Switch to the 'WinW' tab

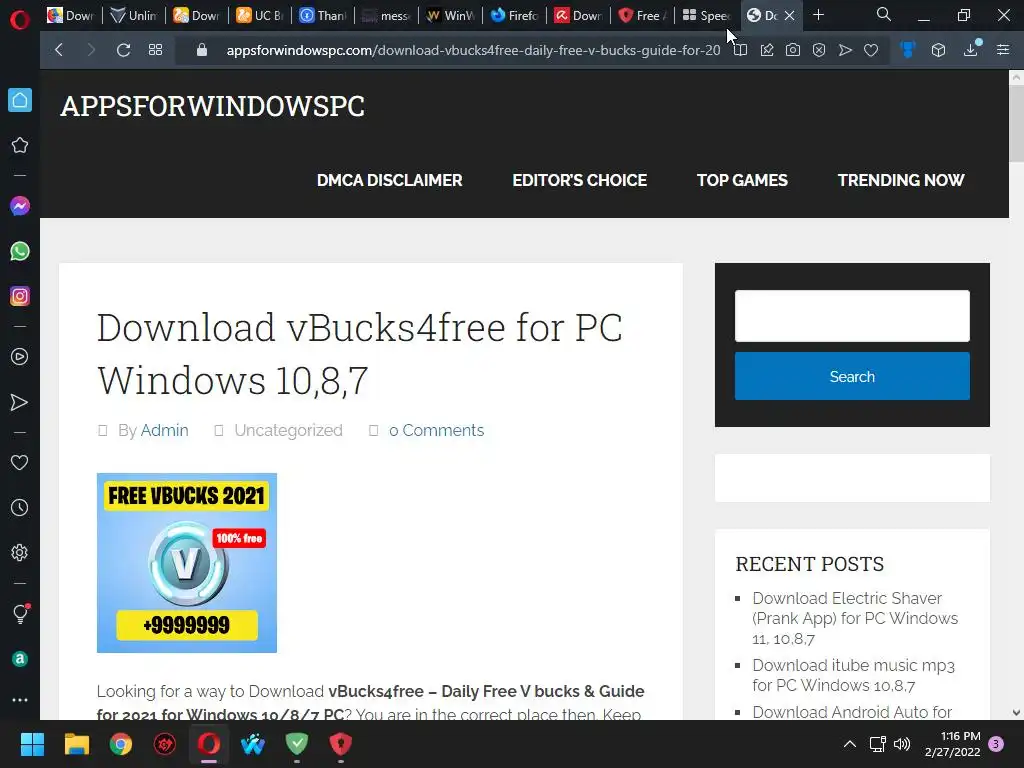click(450, 16)
